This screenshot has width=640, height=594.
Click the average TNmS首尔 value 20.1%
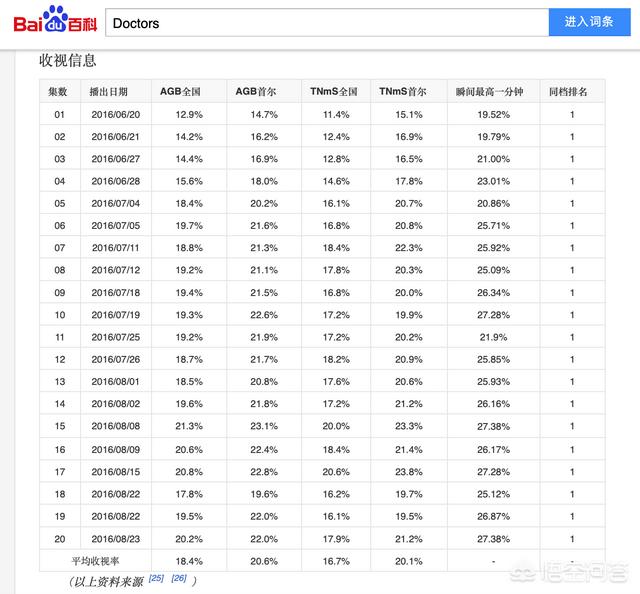[409, 561]
